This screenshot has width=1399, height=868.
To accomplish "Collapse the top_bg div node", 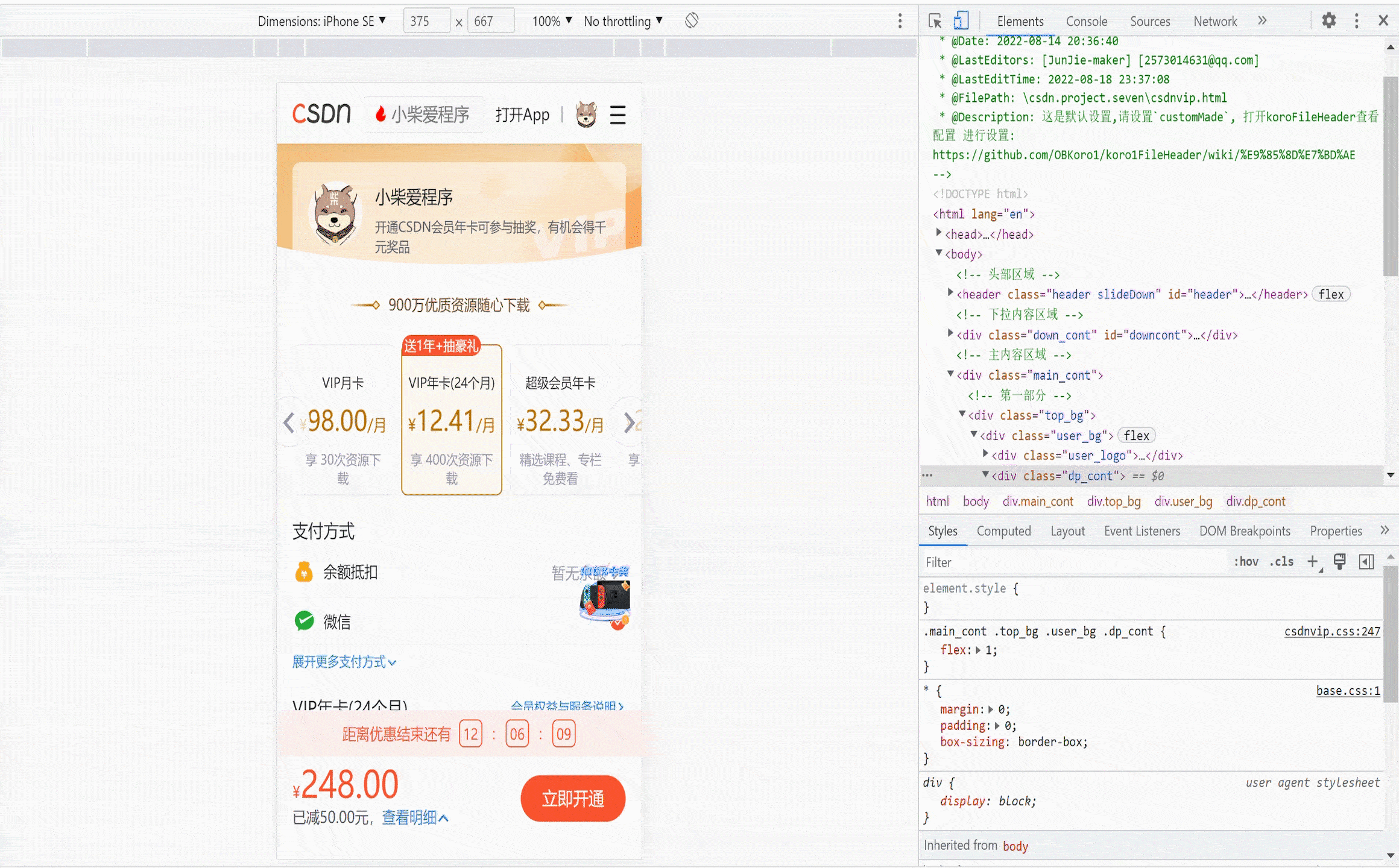I will pyautogui.click(x=962, y=414).
